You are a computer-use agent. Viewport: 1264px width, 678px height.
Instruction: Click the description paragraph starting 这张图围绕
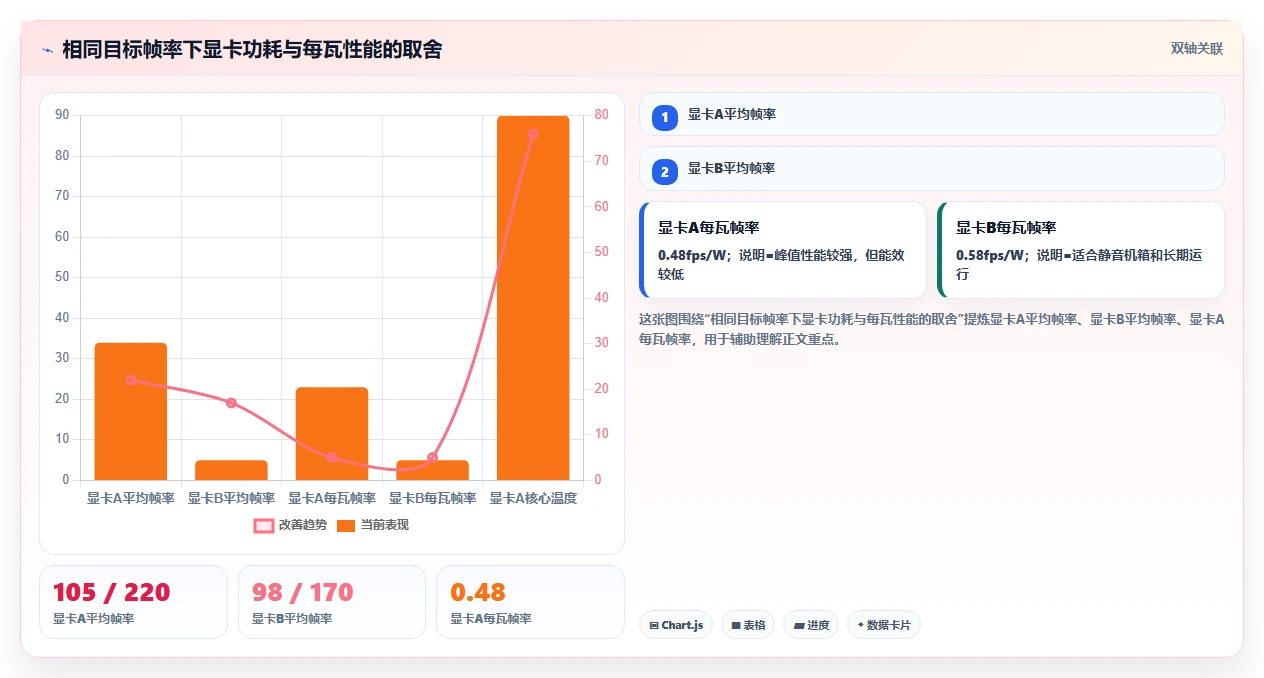tap(932, 329)
